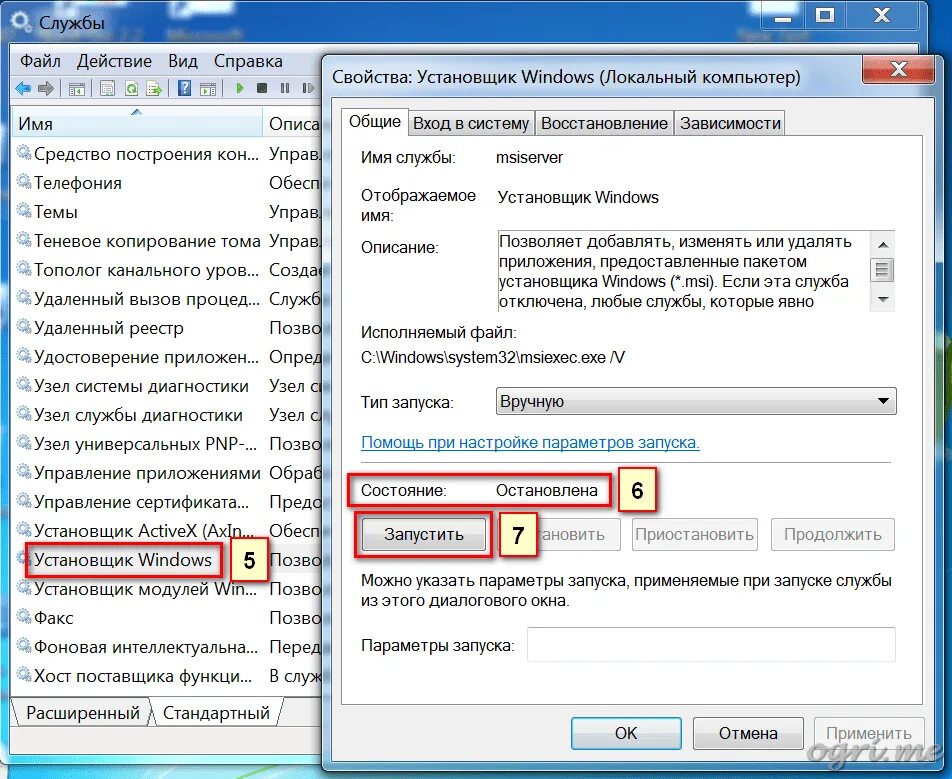
Task: Click the msiserver service name text
Action: [x=529, y=157]
